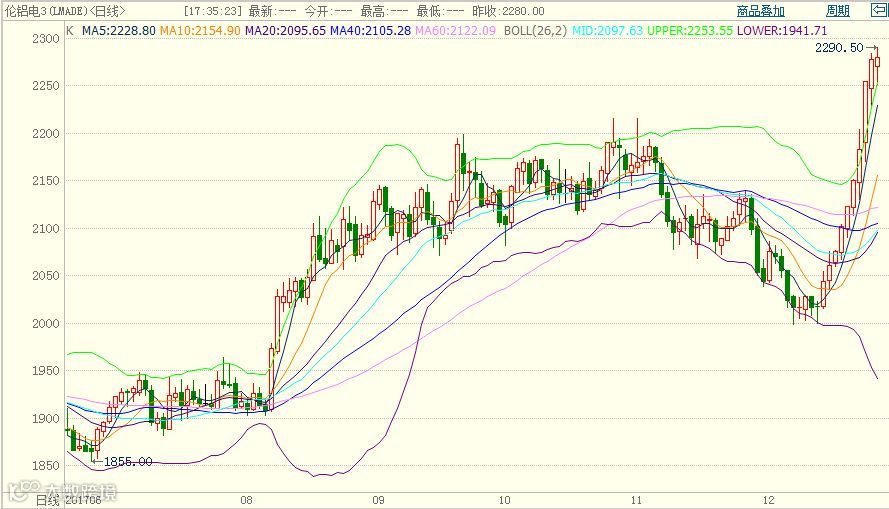Click the 2290.50 high price annotation
Viewport: 889px width, 509px height.
pyautogui.click(x=839, y=48)
